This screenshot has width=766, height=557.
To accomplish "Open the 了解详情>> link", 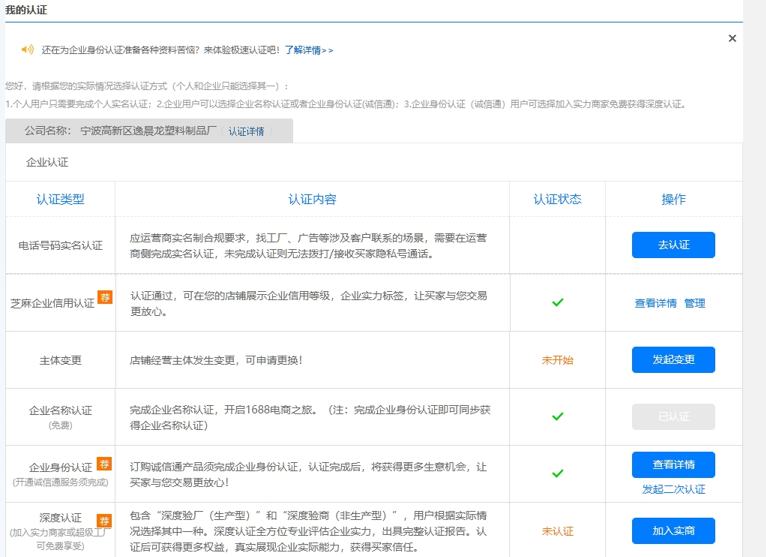I will tap(309, 50).
